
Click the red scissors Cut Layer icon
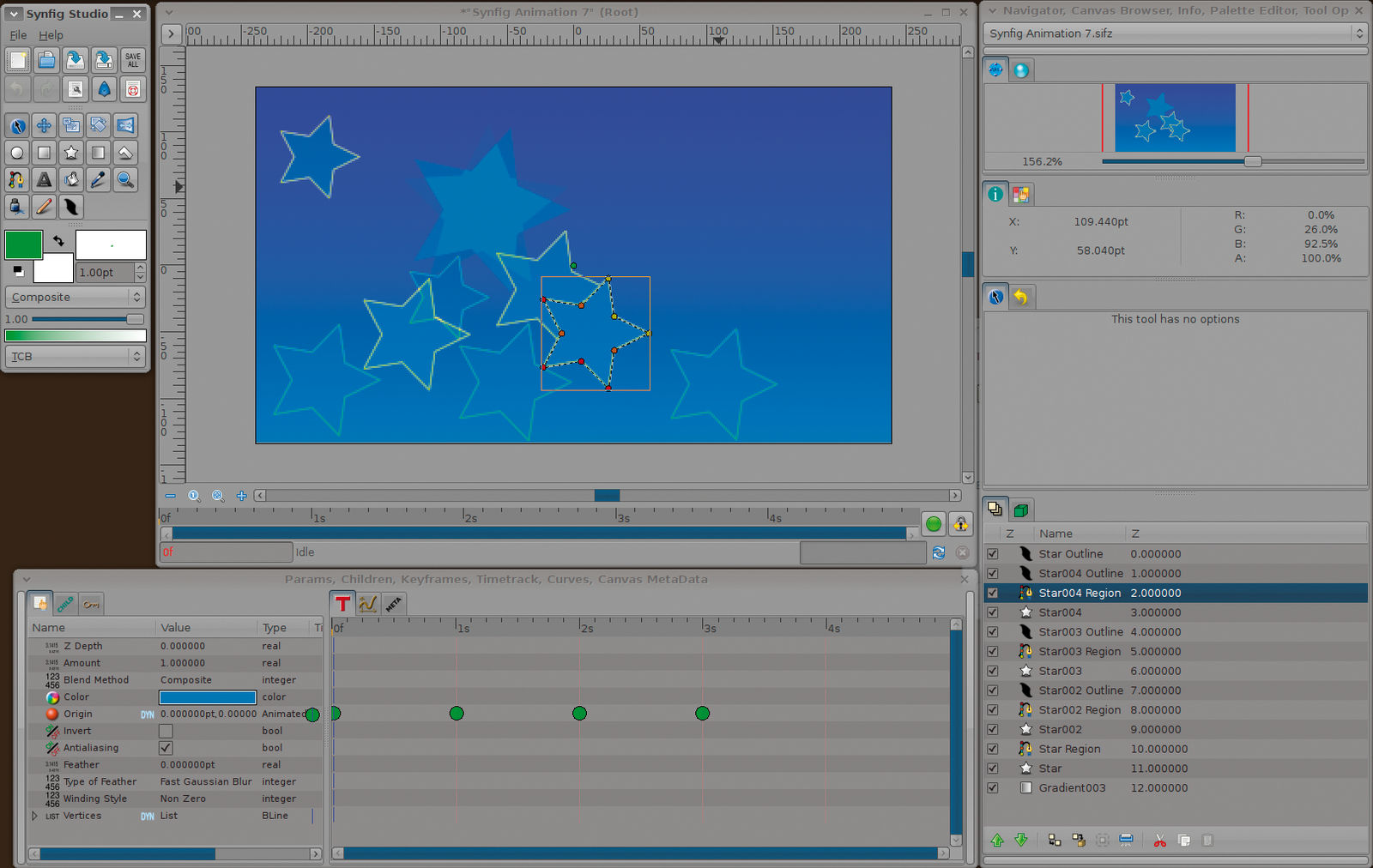(1159, 841)
